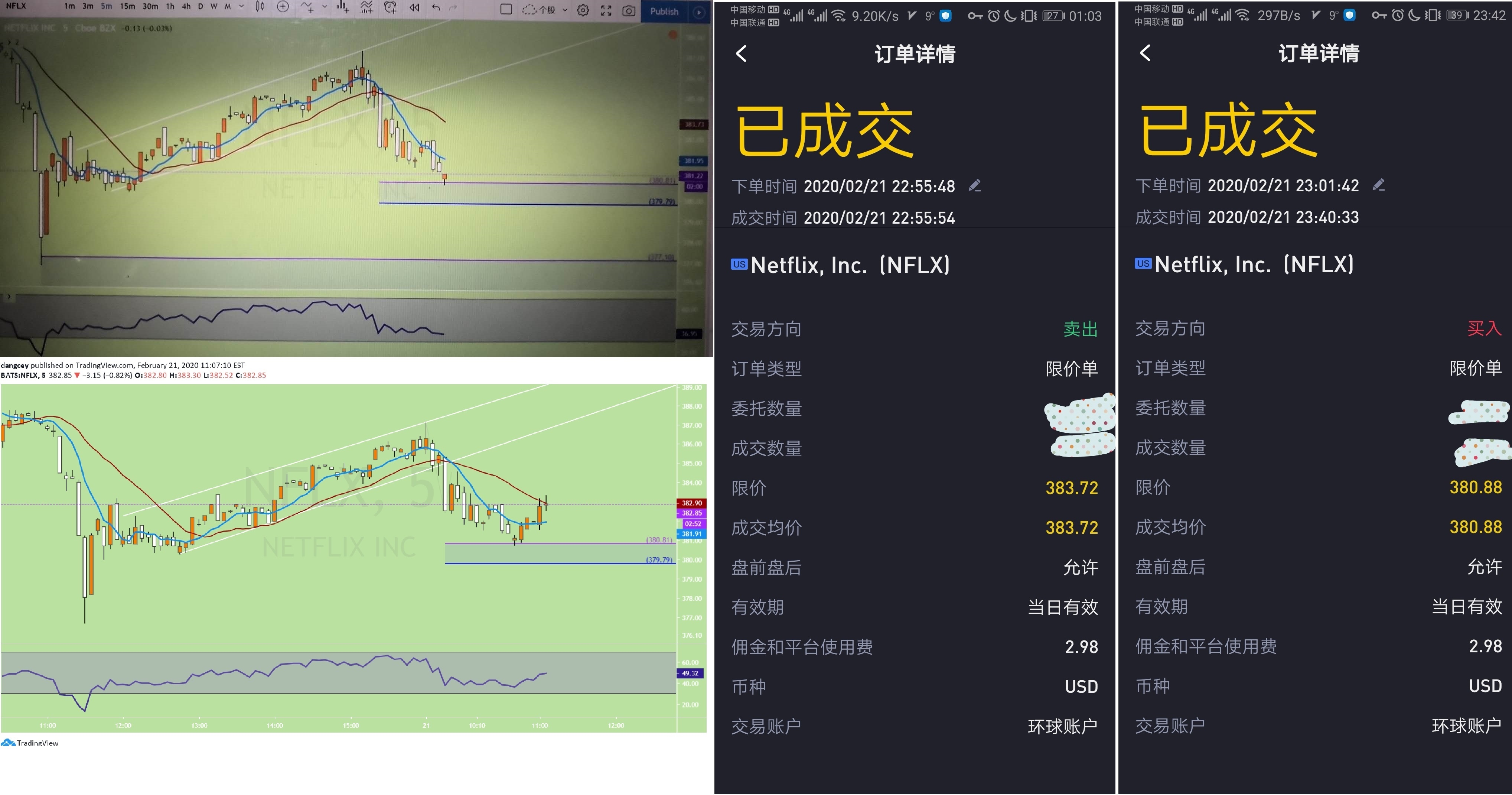Click the compare/add symbol plus icon
The image size is (1512, 795).
(283, 6)
